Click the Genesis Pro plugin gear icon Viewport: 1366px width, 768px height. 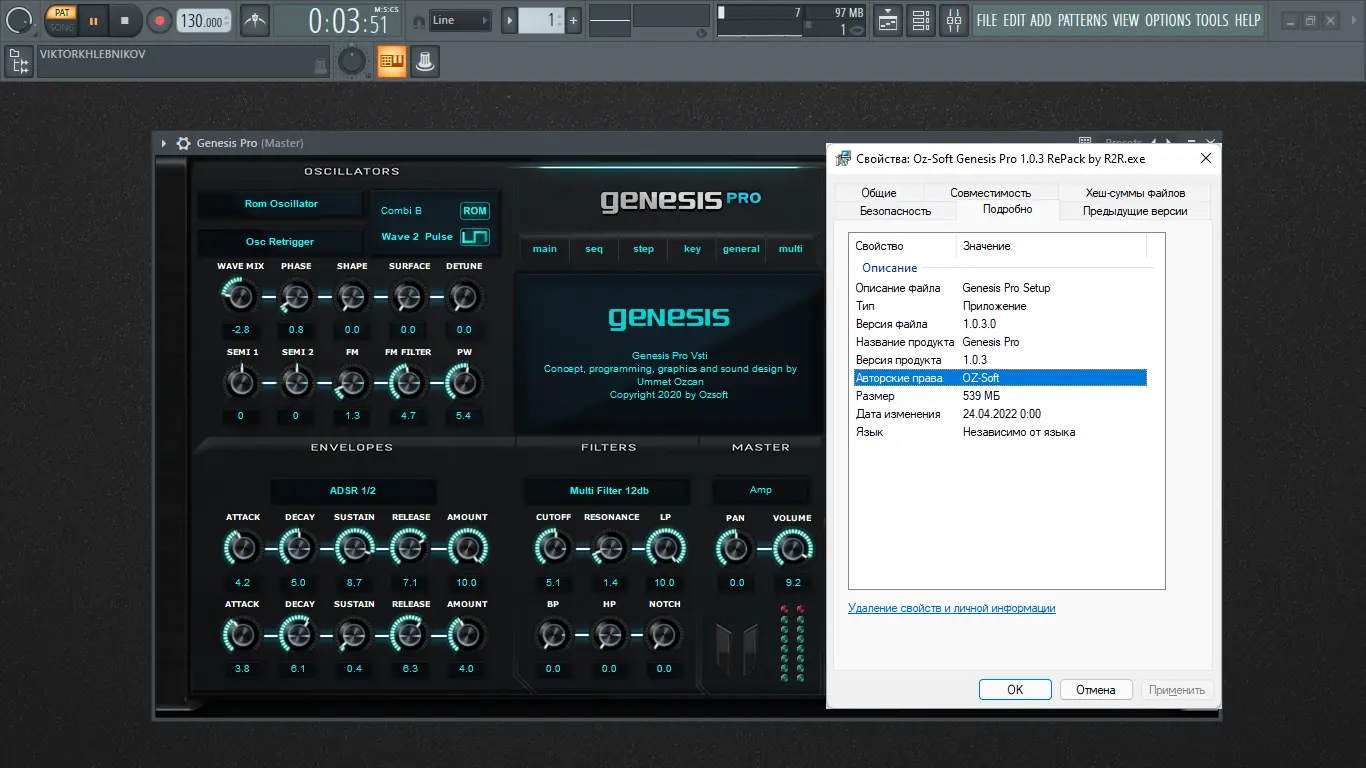click(183, 143)
